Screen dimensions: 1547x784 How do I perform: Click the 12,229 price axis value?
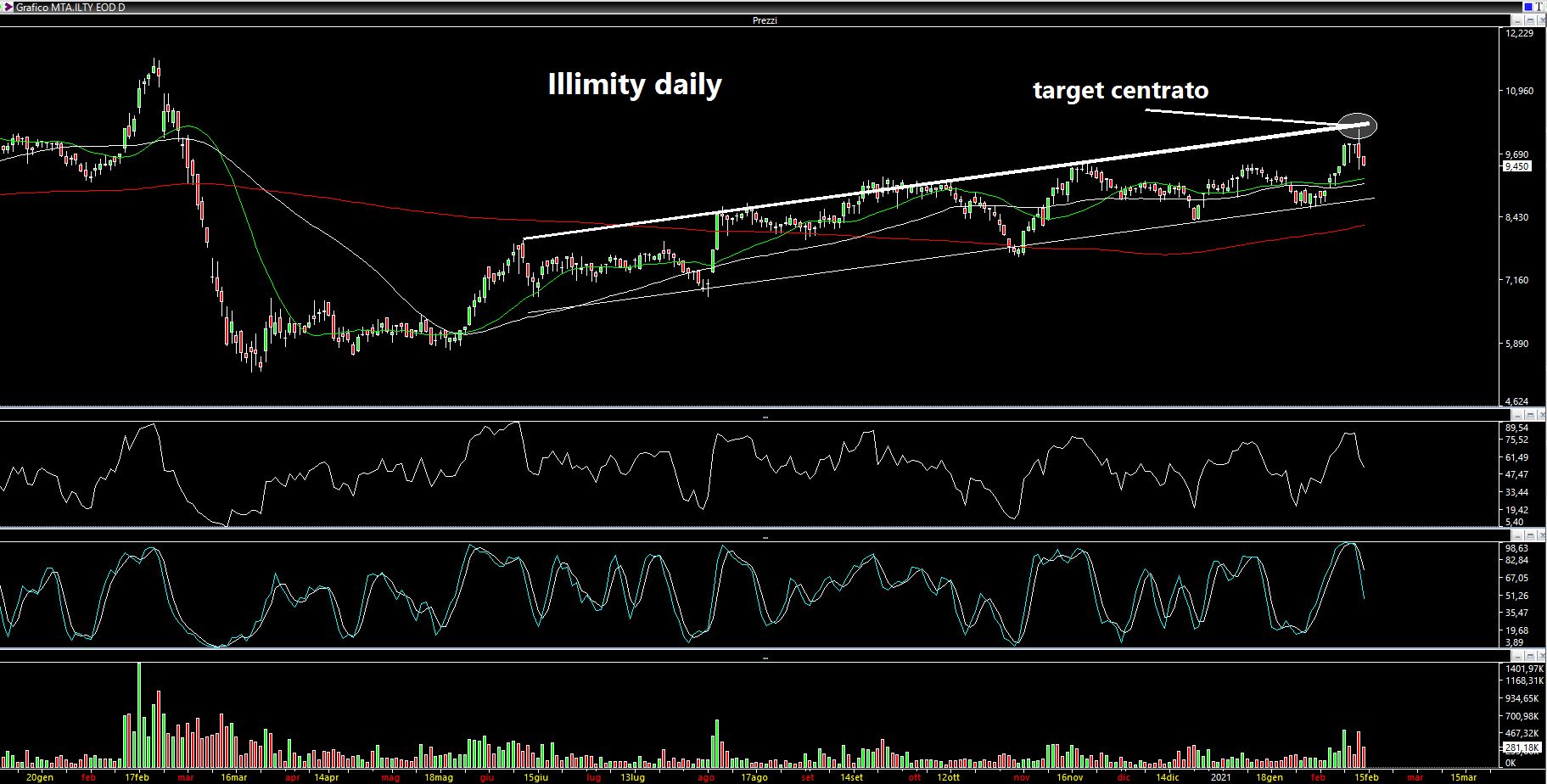(x=1518, y=33)
